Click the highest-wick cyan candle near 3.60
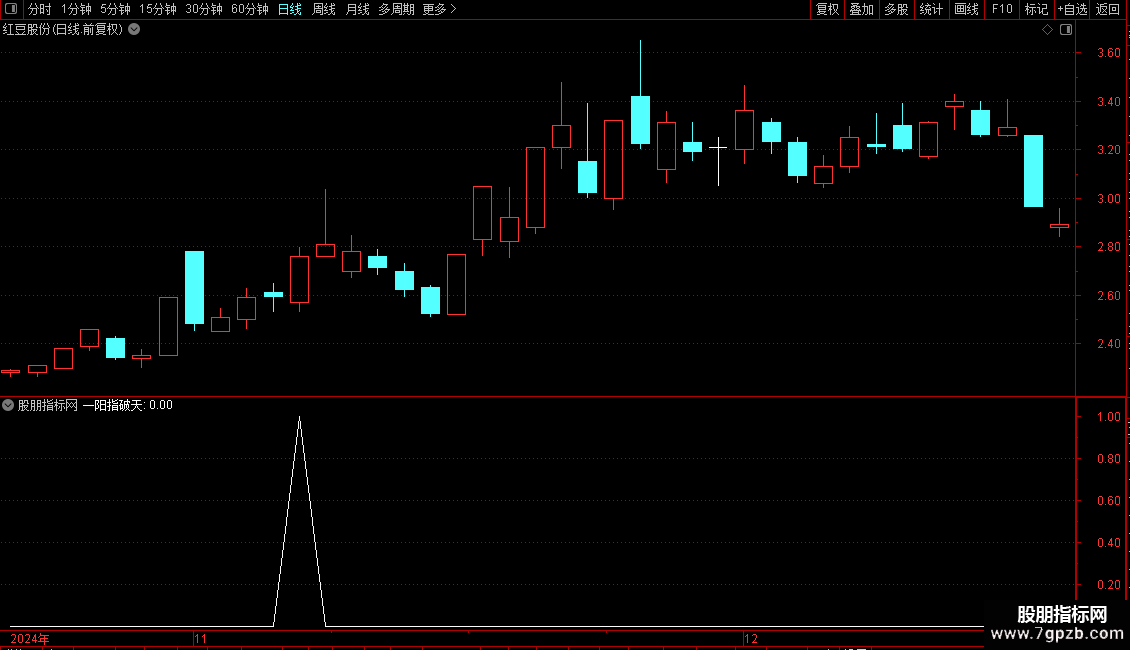The height and width of the screenshot is (650, 1130). point(640,119)
